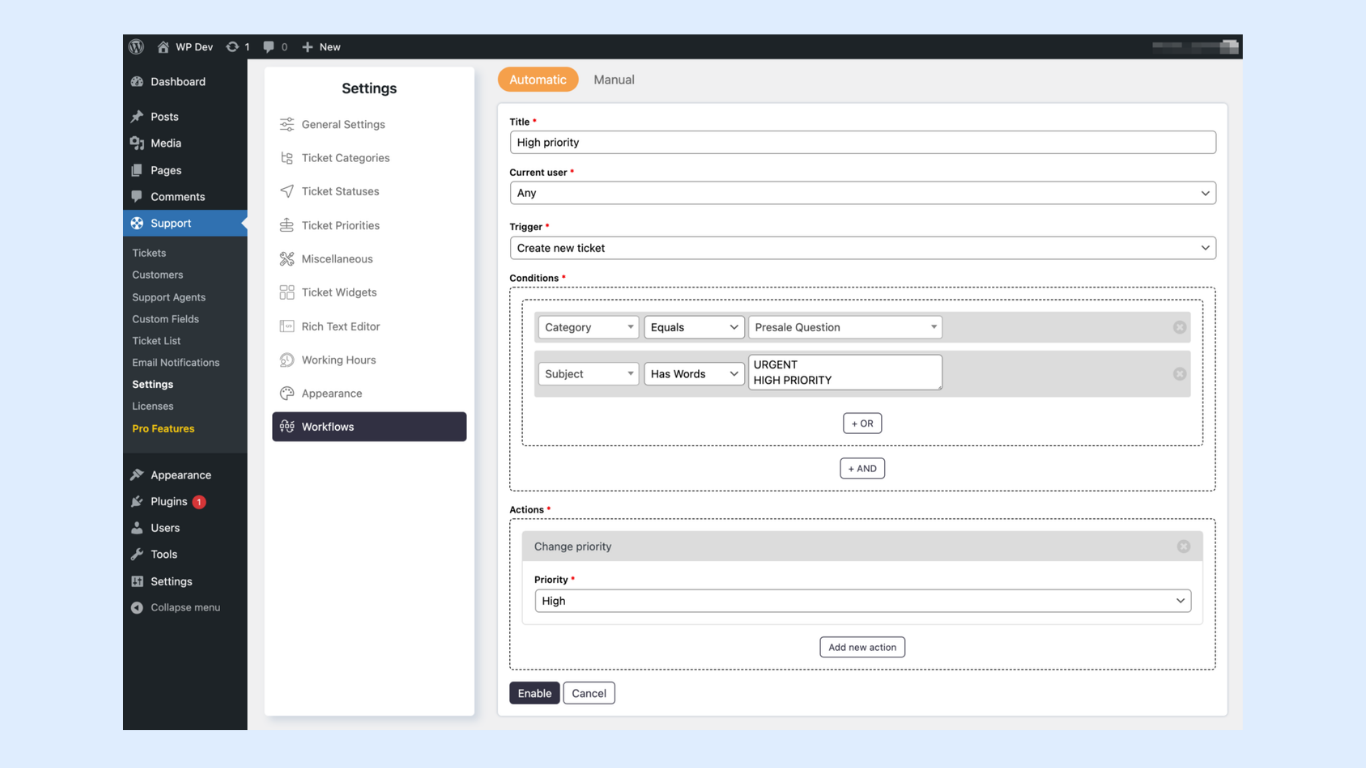Expand the Current user dropdown
The width and height of the screenshot is (1366, 768).
[x=862, y=193]
